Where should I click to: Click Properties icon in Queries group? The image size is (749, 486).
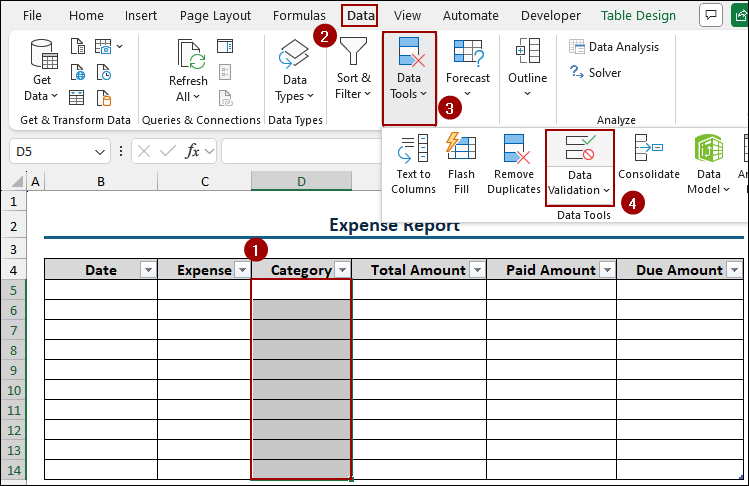[x=225, y=72]
